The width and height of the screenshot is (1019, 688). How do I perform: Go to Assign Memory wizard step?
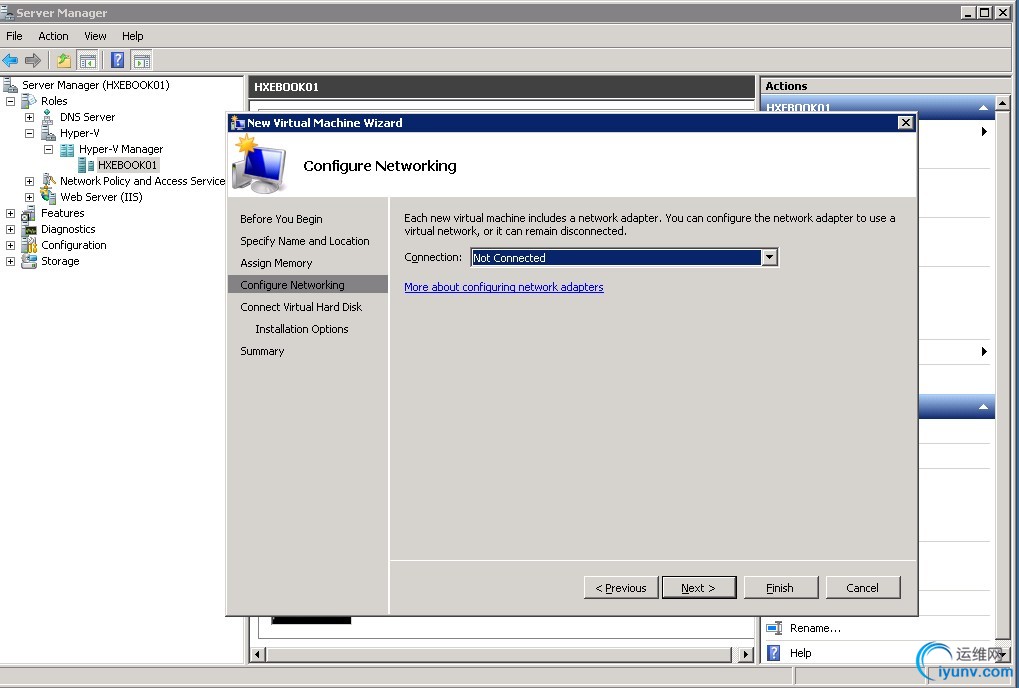[x=276, y=263]
